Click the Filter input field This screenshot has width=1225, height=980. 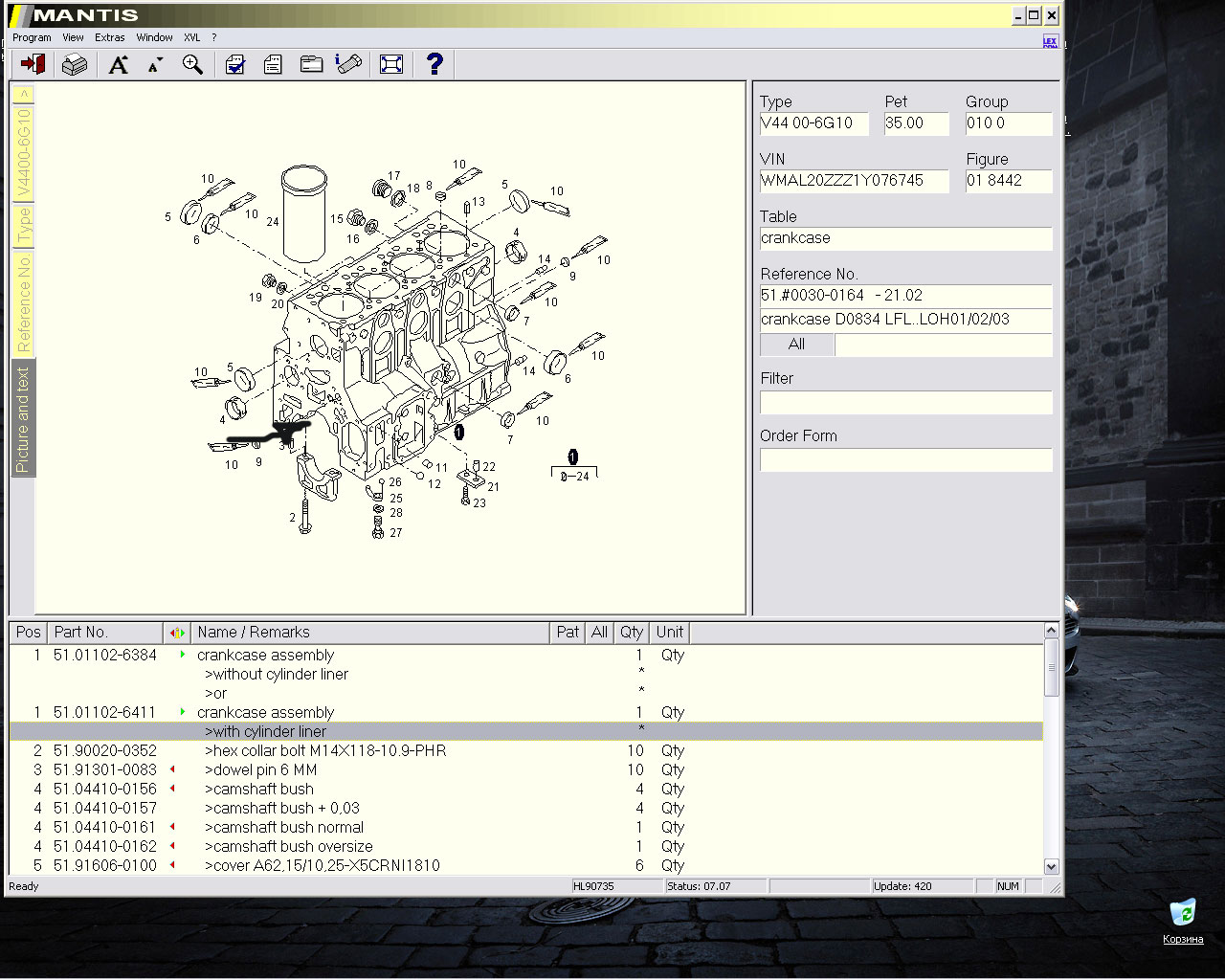click(x=905, y=402)
